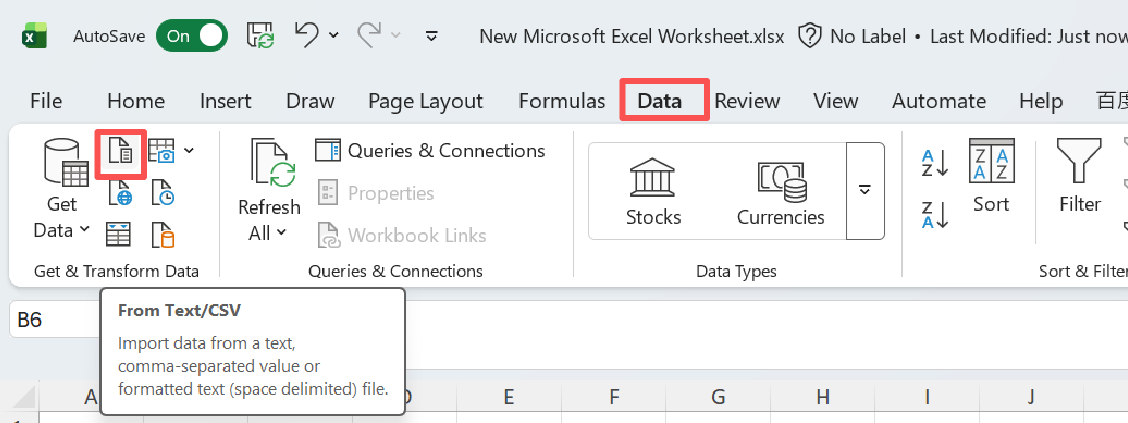Switch to the Formulas tab
Viewport: 1128px width, 423px height.
(561, 101)
